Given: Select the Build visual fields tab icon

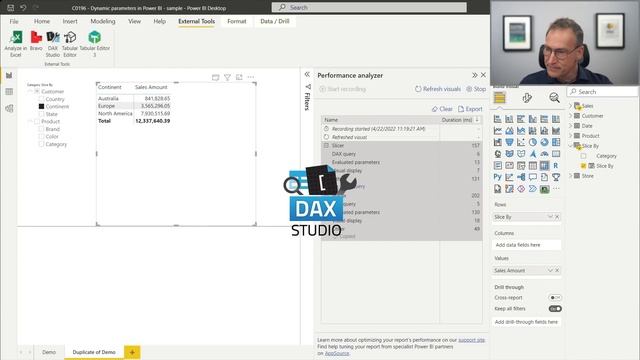Looking at the screenshot, I should point(499,98).
